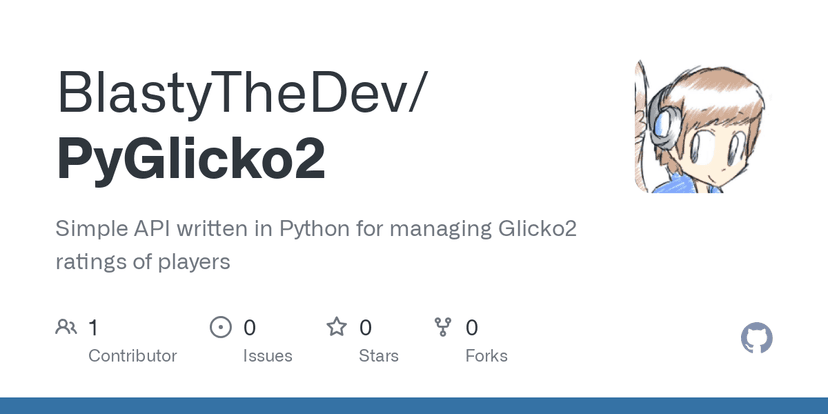The height and width of the screenshot is (414, 828).
Task: Click 'ratings of players' description line
Action: (144, 262)
